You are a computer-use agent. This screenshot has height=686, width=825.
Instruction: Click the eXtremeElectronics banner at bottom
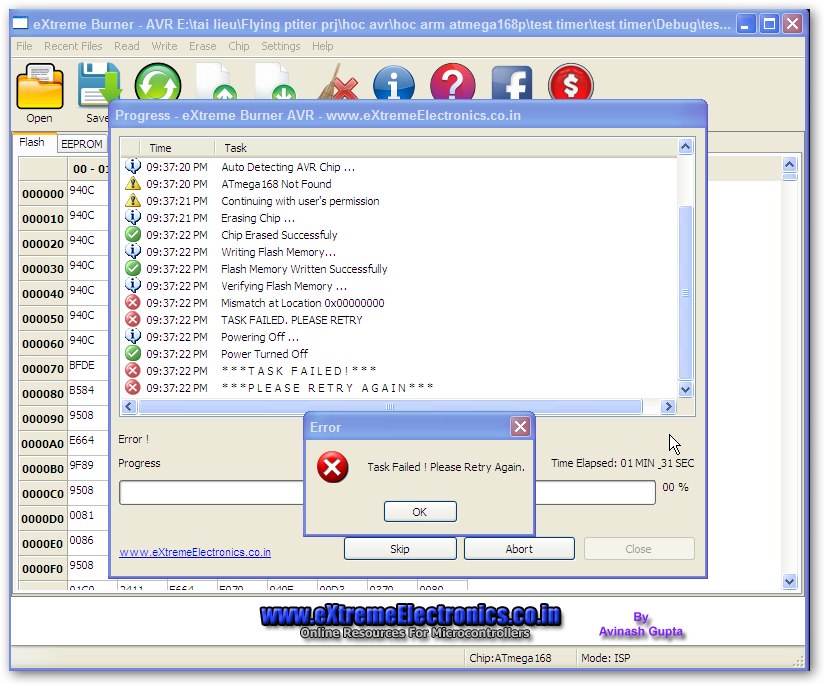point(411,621)
